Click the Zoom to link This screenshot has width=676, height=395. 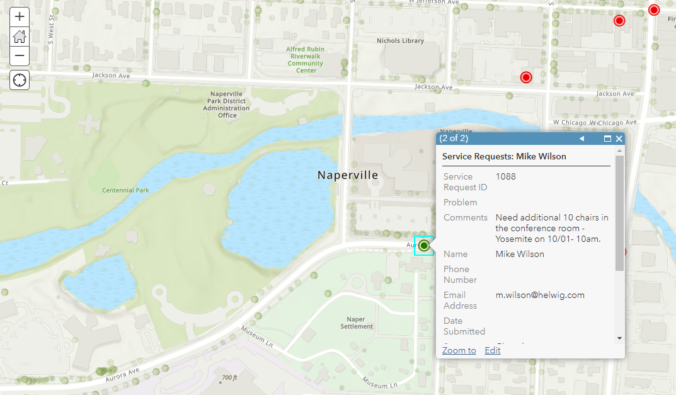(x=459, y=351)
